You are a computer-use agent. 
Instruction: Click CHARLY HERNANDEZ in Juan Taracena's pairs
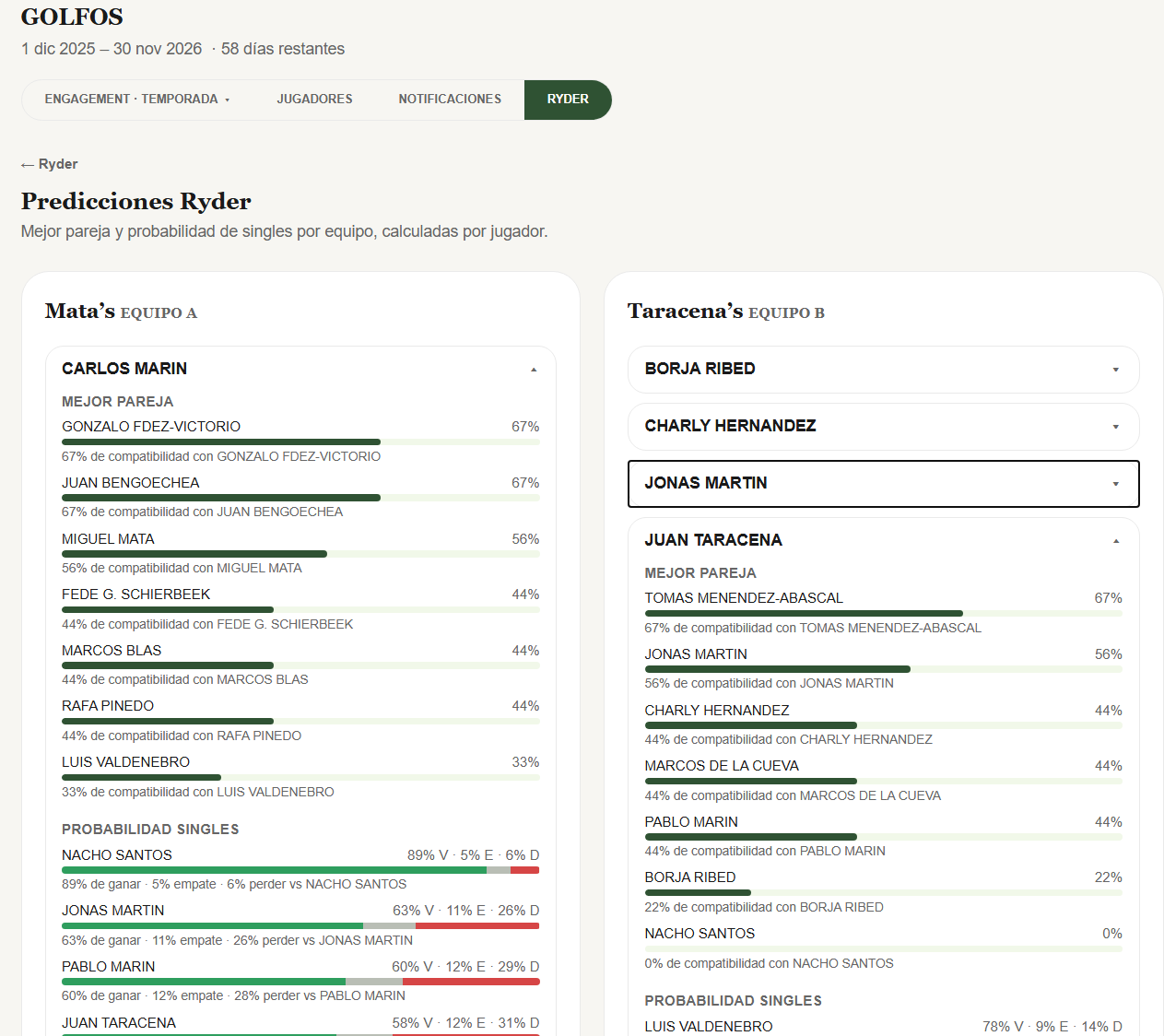click(717, 711)
